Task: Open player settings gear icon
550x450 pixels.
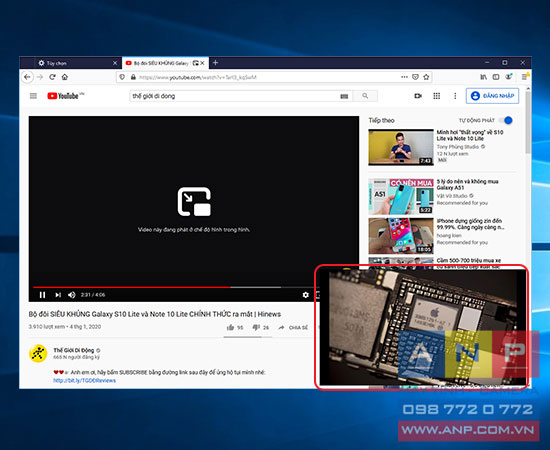Action: point(306,295)
